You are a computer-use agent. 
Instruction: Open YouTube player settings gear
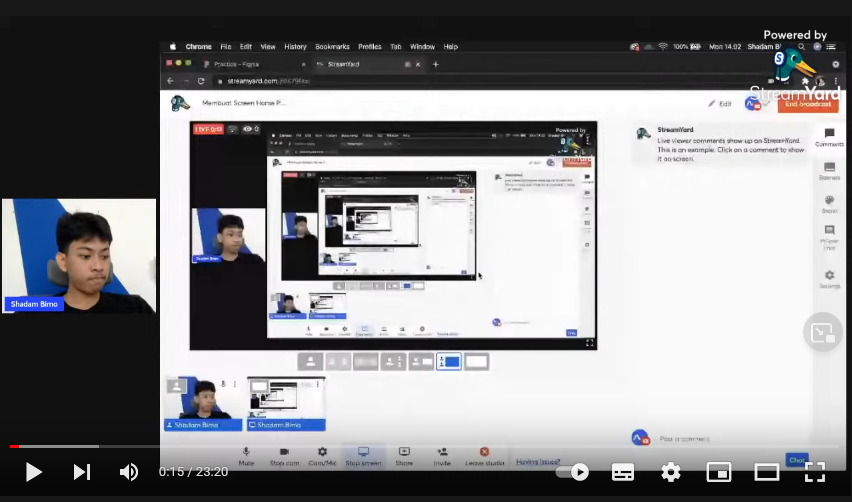click(x=671, y=472)
